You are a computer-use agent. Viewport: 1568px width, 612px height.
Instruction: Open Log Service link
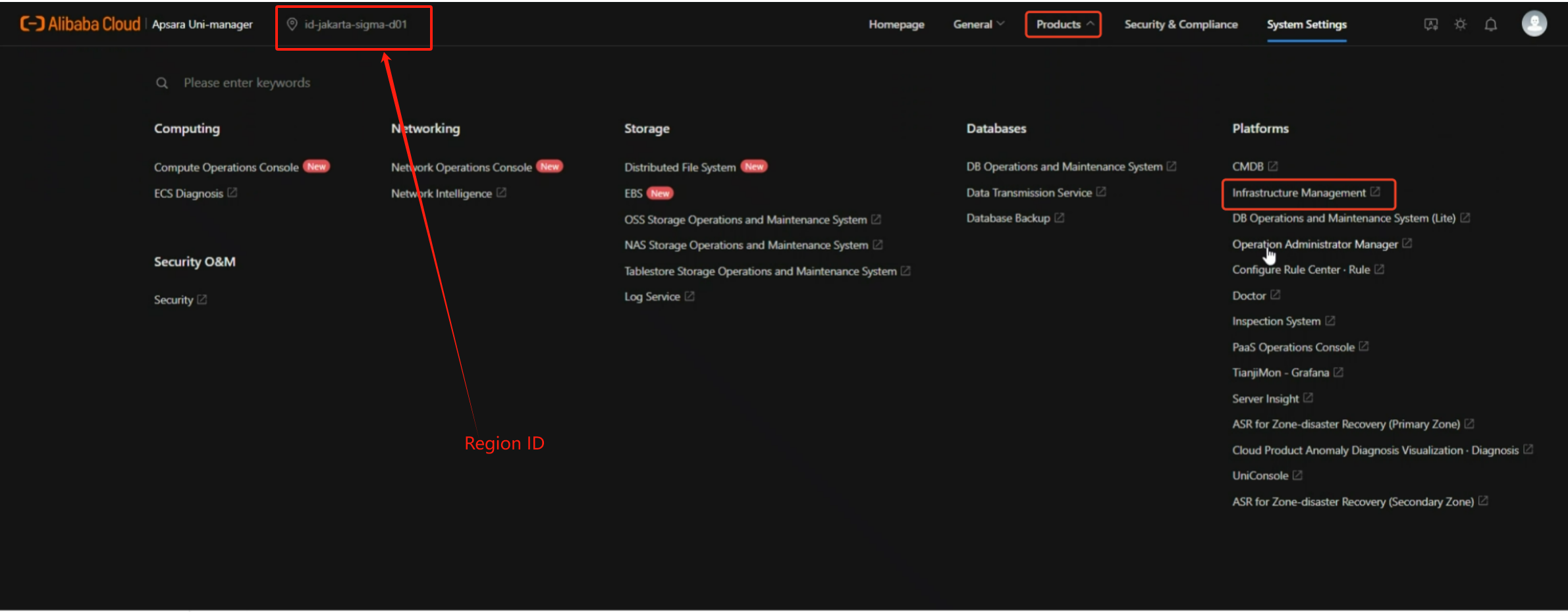[x=652, y=296]
